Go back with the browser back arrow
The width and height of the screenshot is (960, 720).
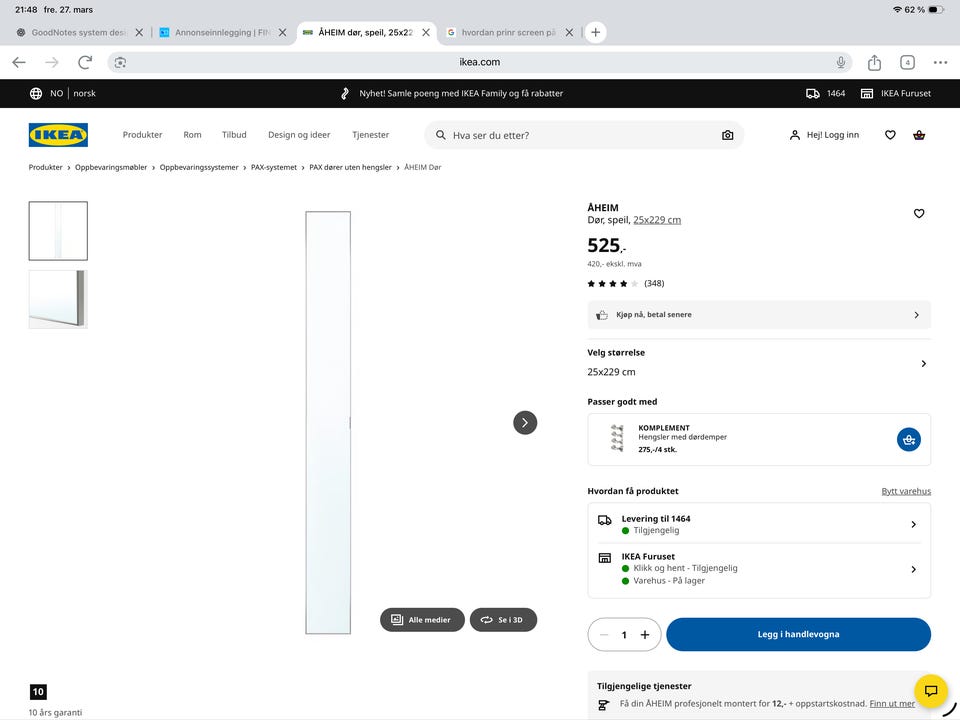coord(19,62)
